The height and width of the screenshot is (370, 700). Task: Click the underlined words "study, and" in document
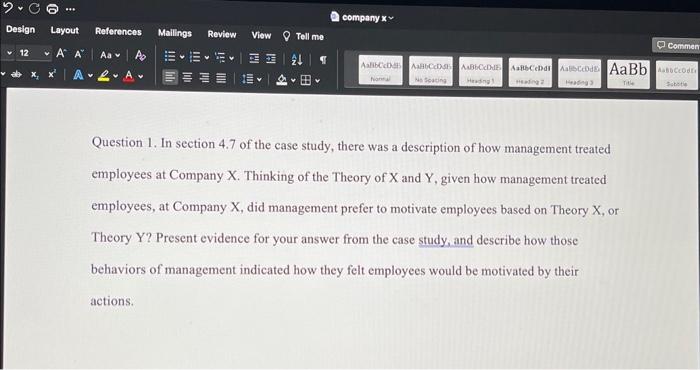446,240
